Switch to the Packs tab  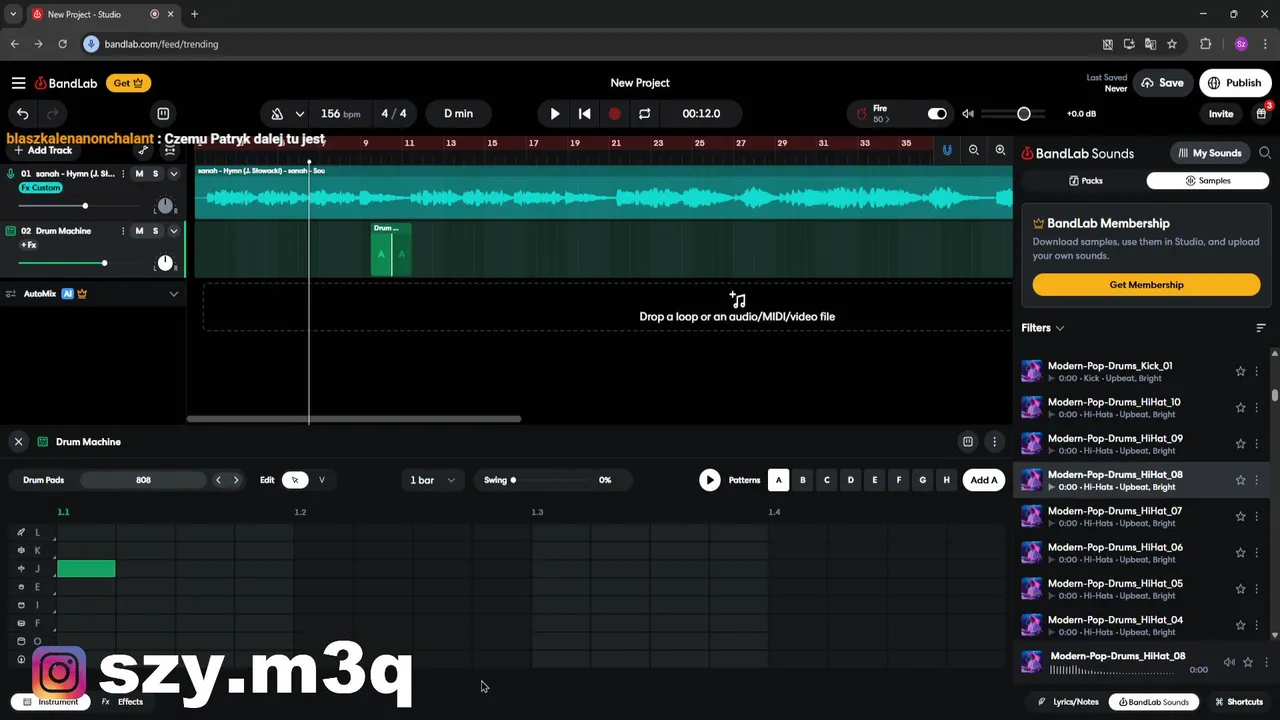coord(1085,181)
